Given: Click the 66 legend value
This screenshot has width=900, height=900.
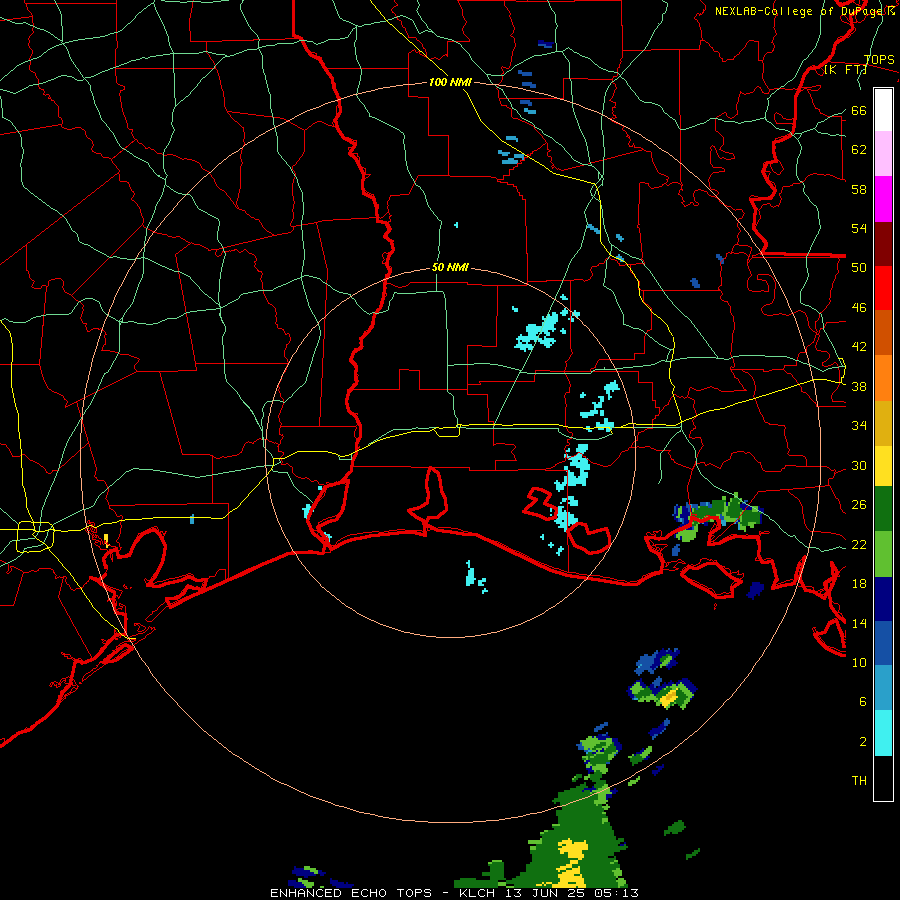Looking at the screenshot, I should tap(859, 111).
